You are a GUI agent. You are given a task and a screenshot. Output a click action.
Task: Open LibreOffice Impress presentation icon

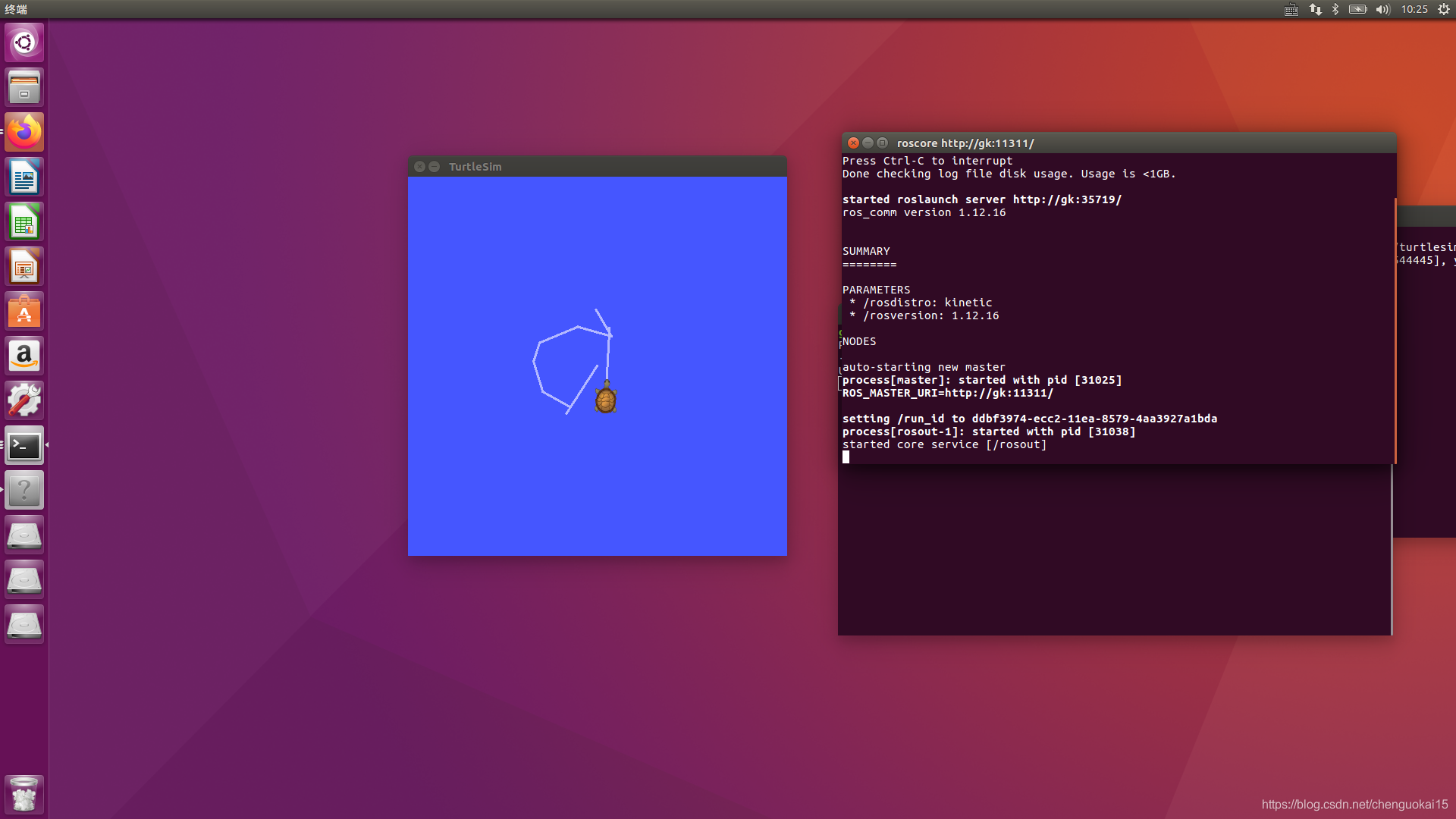[24, 266]
